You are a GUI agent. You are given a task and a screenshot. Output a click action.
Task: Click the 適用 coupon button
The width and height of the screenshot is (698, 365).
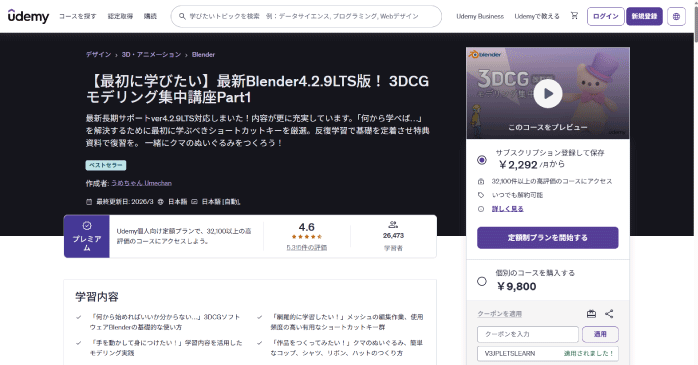(x=600, y=334)
